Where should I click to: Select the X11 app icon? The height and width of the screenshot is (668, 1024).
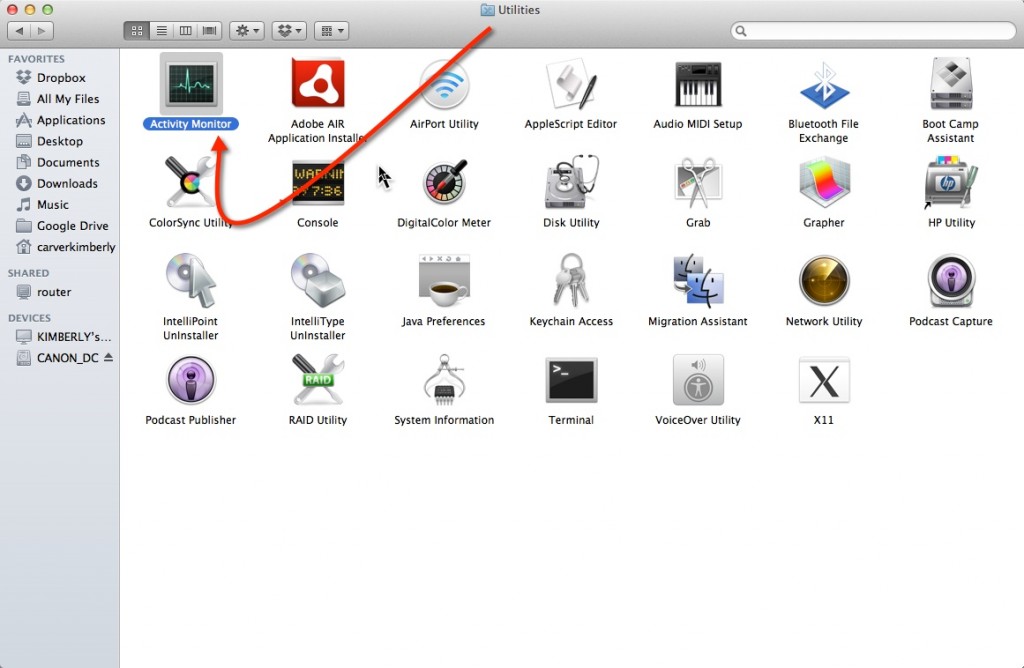(824, 380)
